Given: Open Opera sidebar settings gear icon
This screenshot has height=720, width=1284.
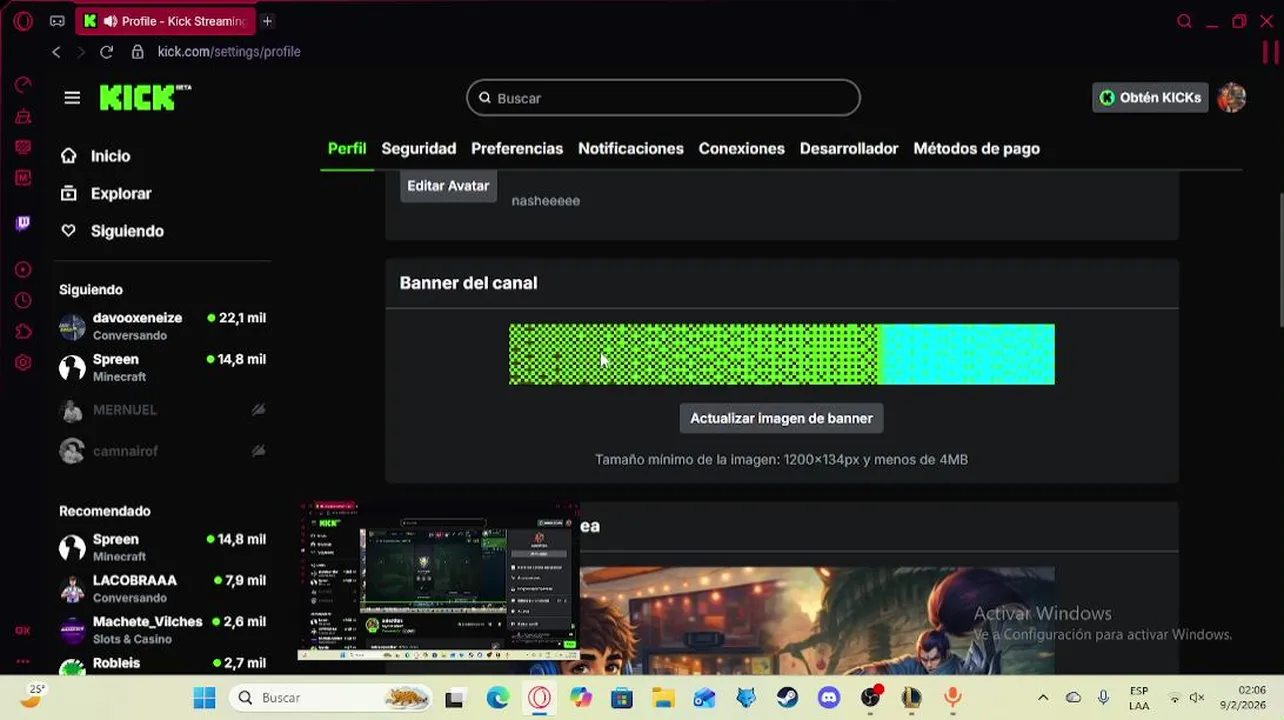Looking at the screenshot, I should pos(23,363).
